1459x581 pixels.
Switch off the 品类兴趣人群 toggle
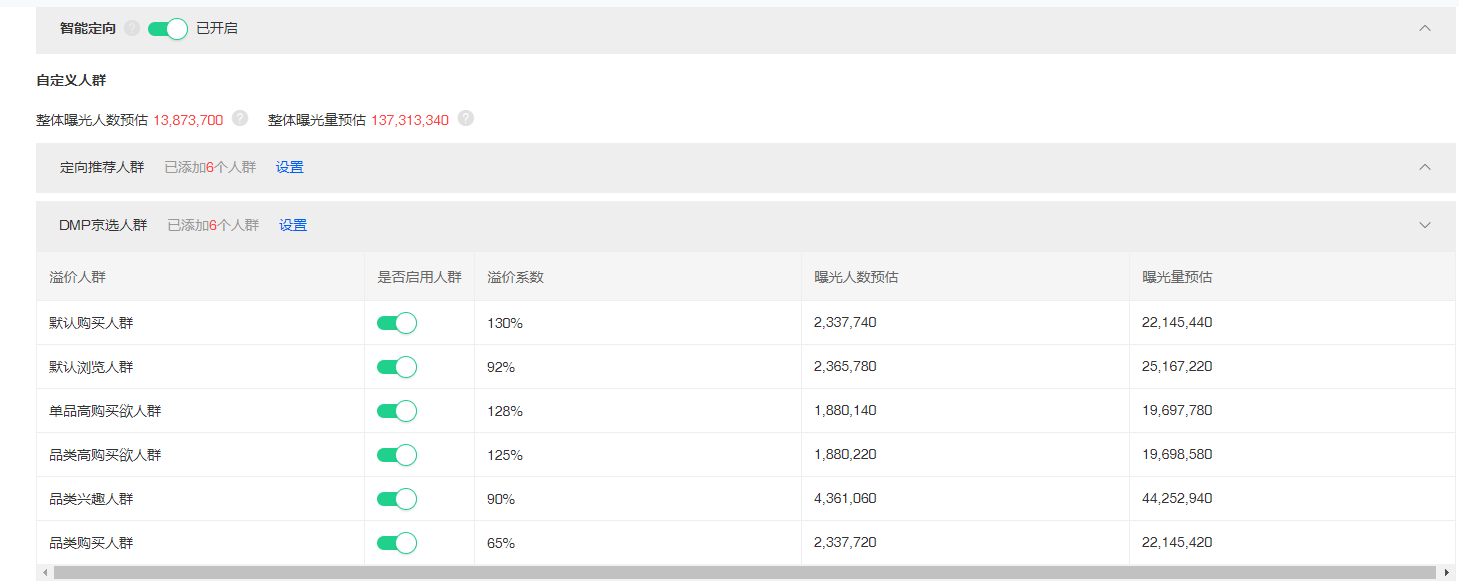396,499
